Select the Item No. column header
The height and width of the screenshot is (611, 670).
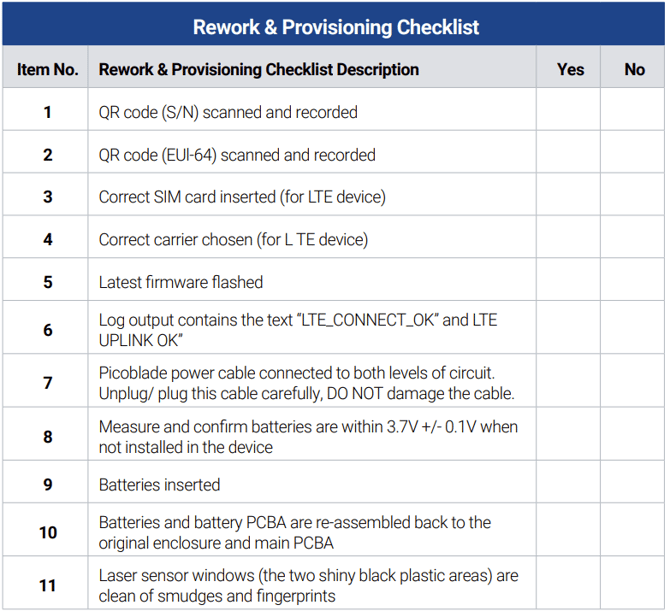pyautogui.click(x=47, y=70)
